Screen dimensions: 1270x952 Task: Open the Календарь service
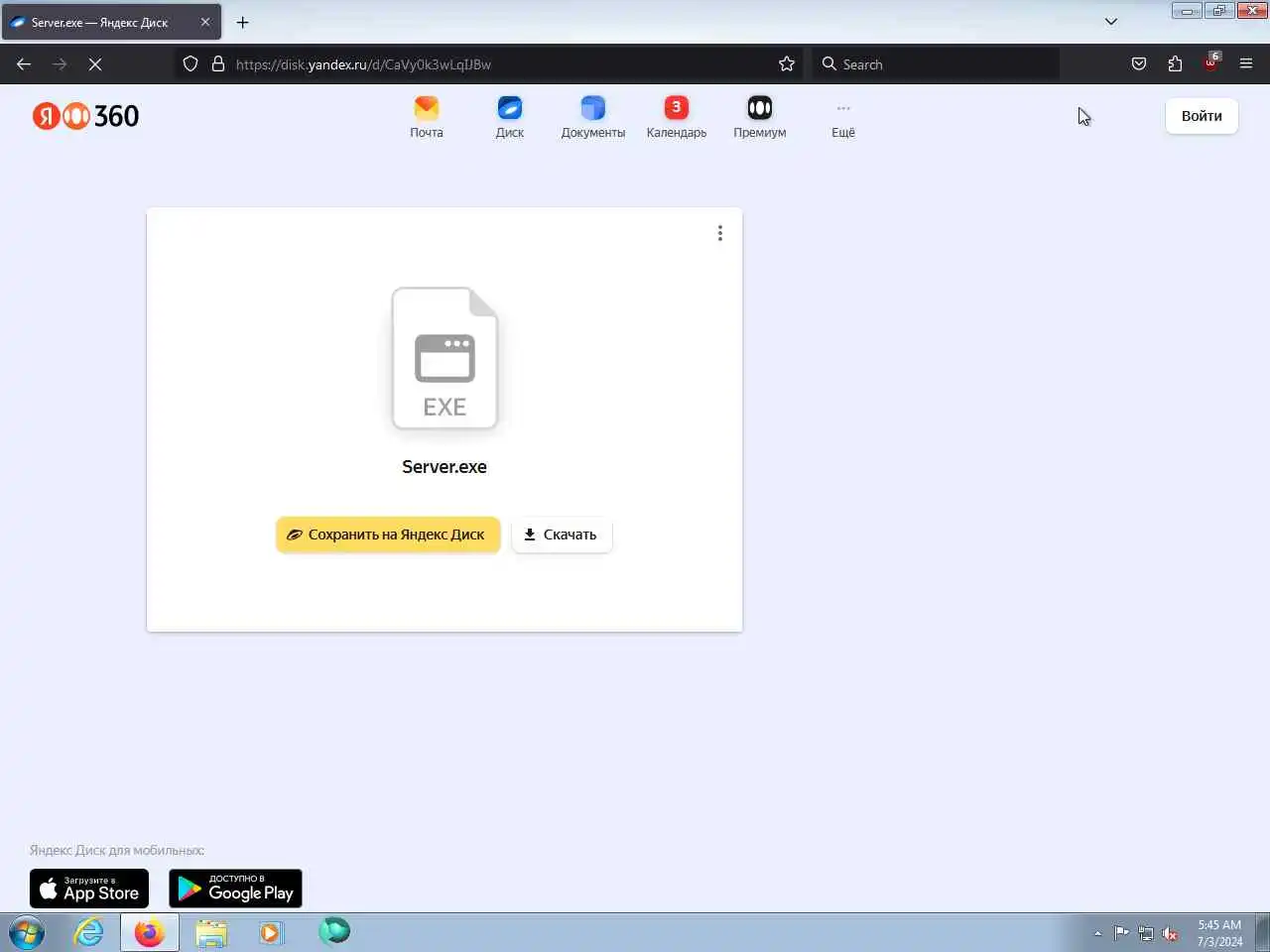677,117
